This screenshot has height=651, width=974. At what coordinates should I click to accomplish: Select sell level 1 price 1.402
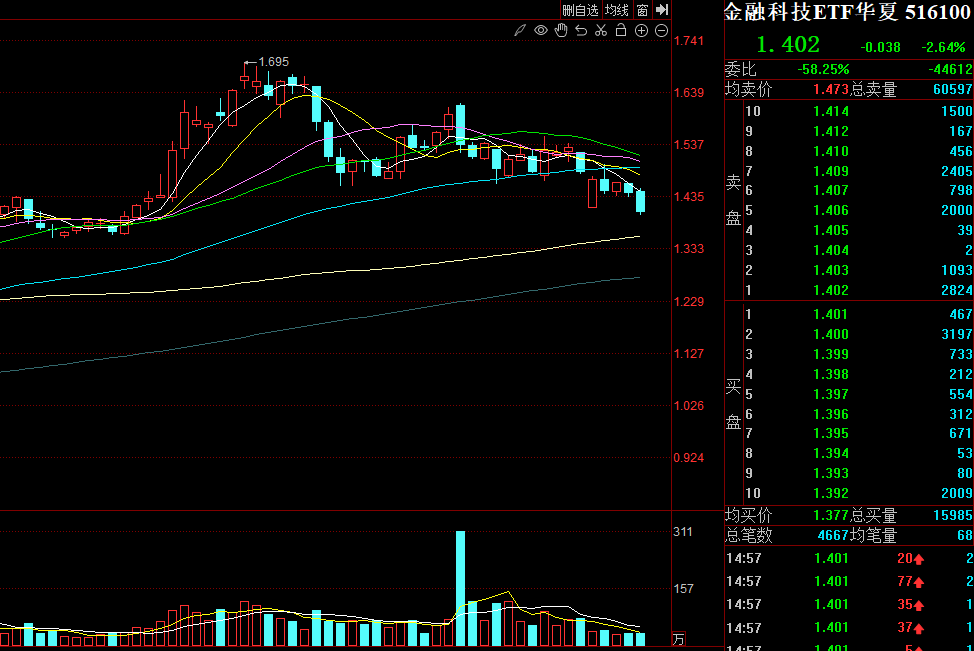(x=830, y=291)
